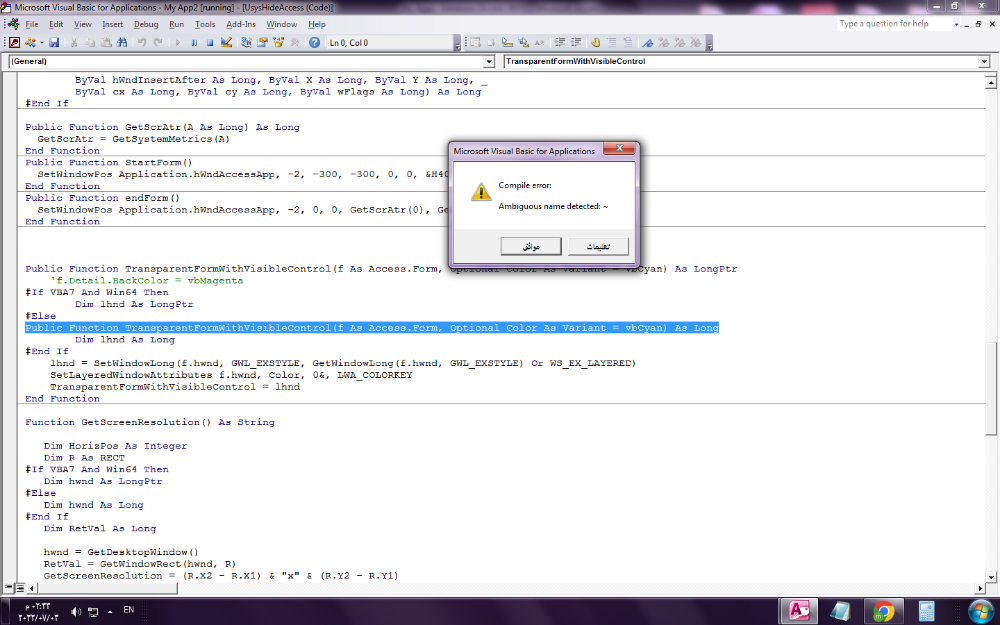
Task: Open the (General) object dropdown
Action: (489, 62)
